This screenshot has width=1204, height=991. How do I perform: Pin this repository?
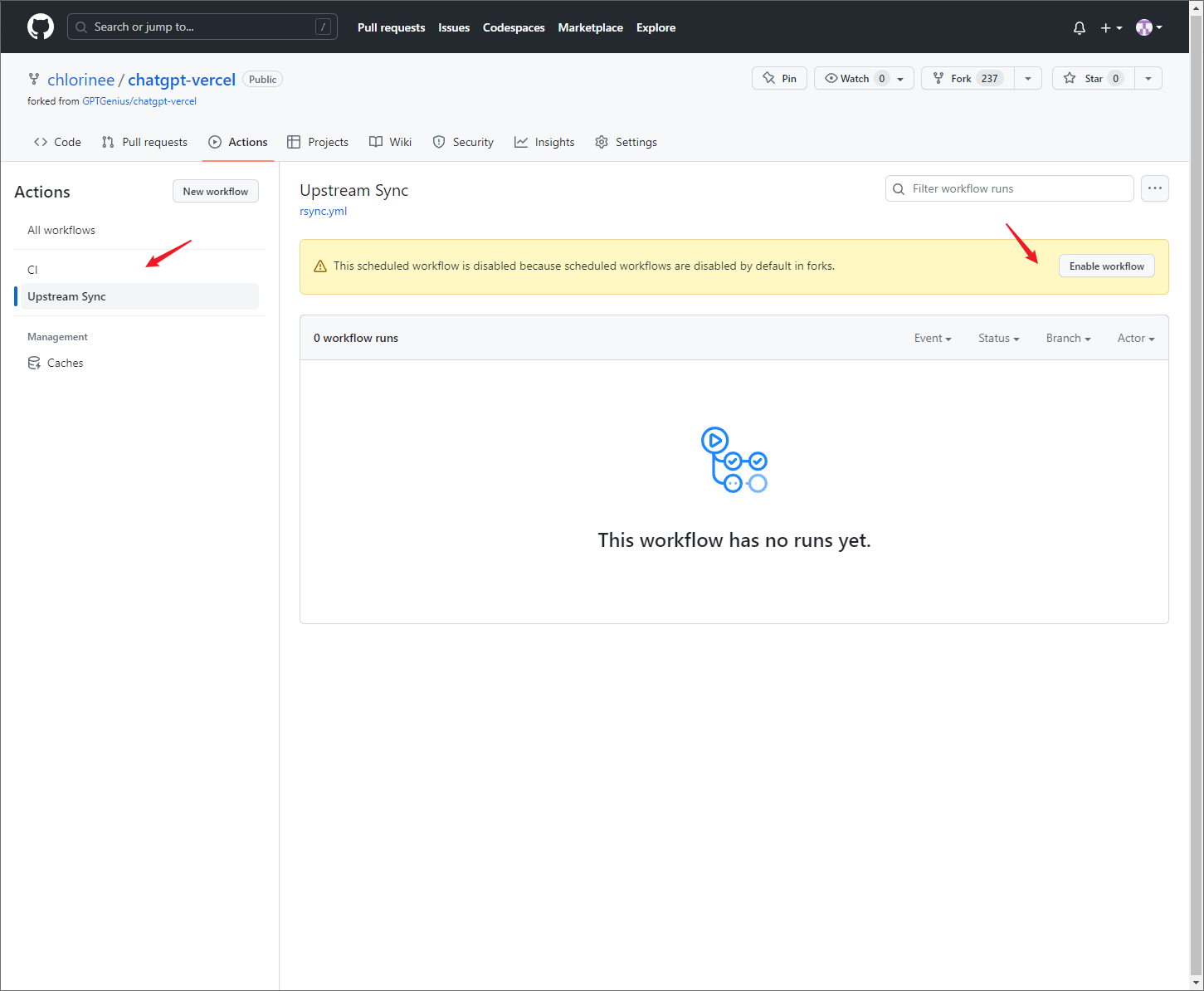779,78
